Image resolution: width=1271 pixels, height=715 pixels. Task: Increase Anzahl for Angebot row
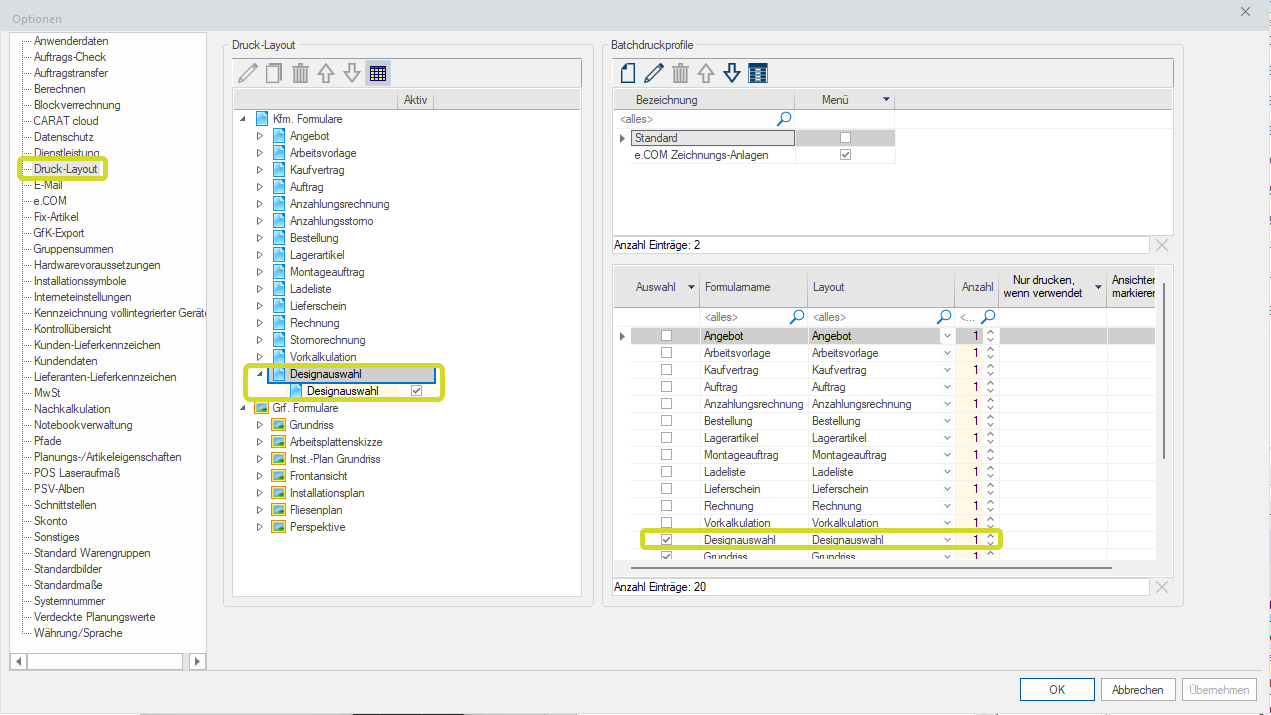(x=990, y=332)
